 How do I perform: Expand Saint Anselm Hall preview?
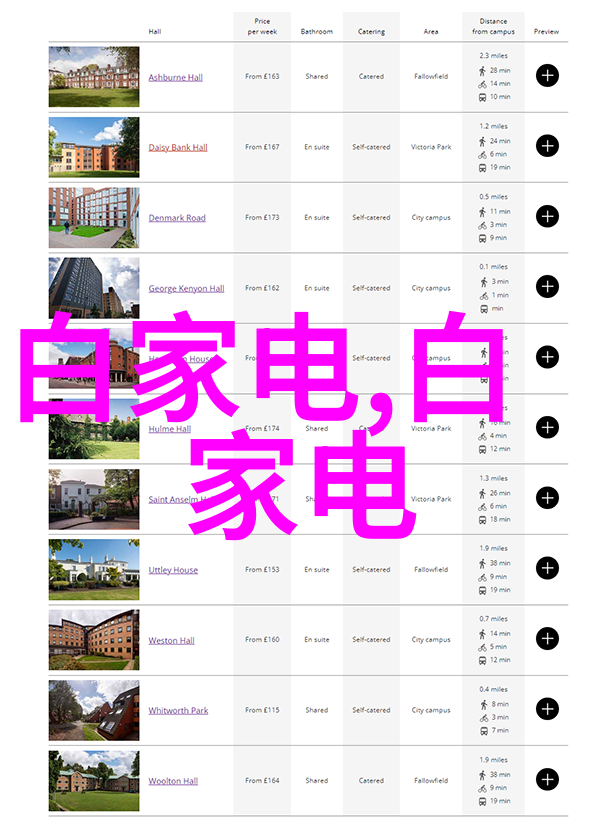(x=547, y=498)
